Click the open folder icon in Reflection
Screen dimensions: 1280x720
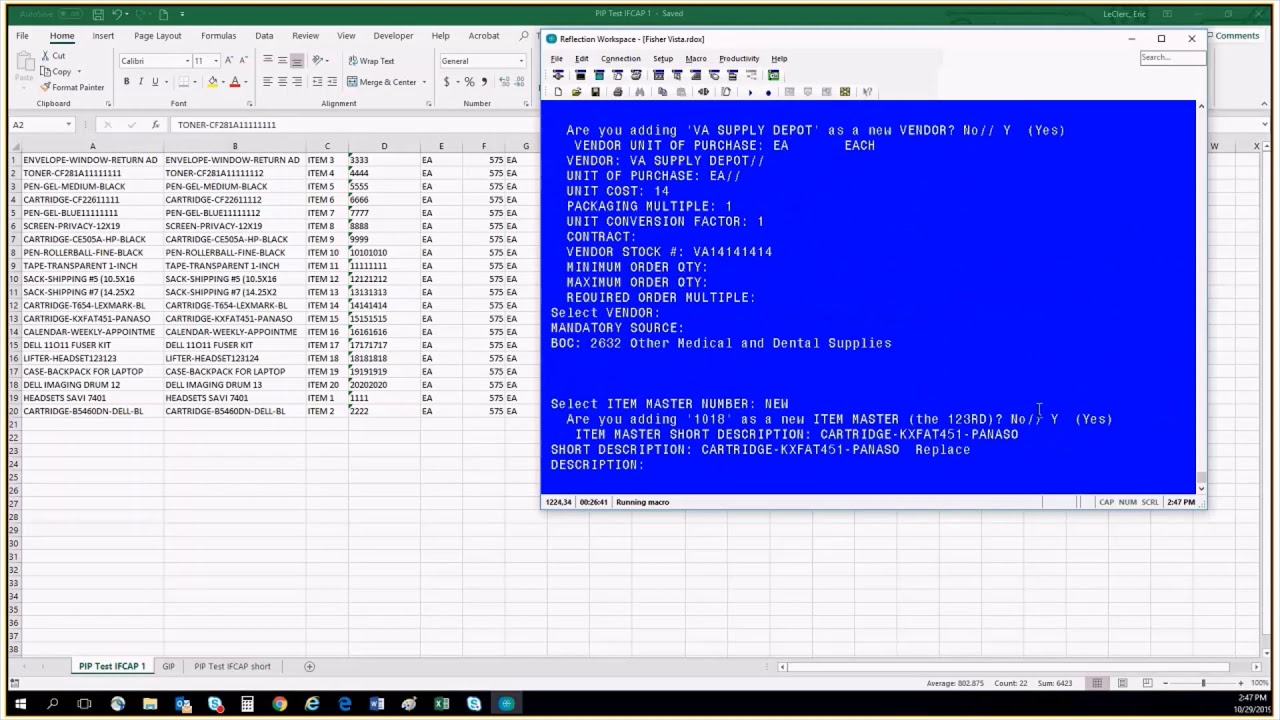577,92
